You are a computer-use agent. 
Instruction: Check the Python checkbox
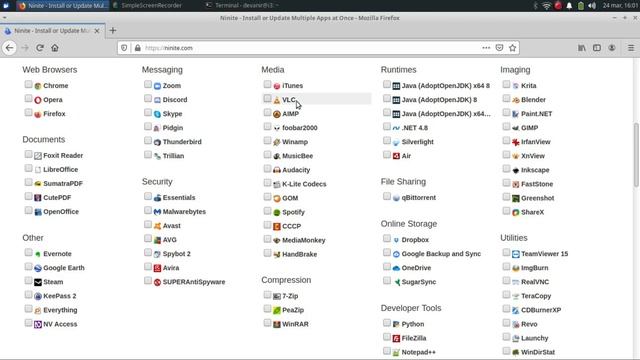pos(387,323)
